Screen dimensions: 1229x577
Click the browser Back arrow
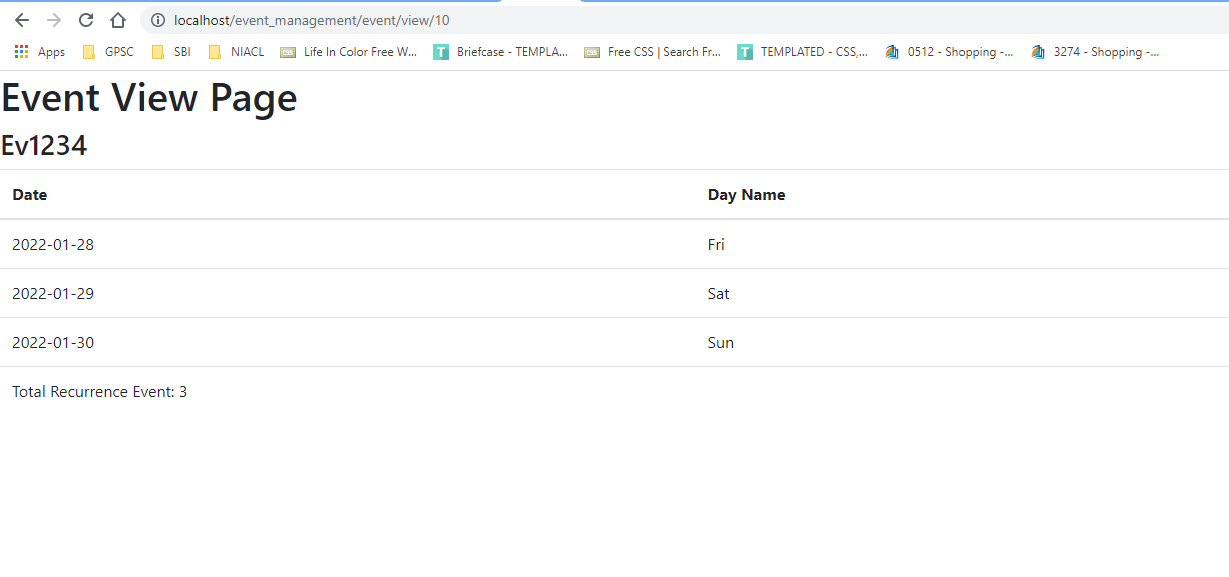click(x=22, y=20)
